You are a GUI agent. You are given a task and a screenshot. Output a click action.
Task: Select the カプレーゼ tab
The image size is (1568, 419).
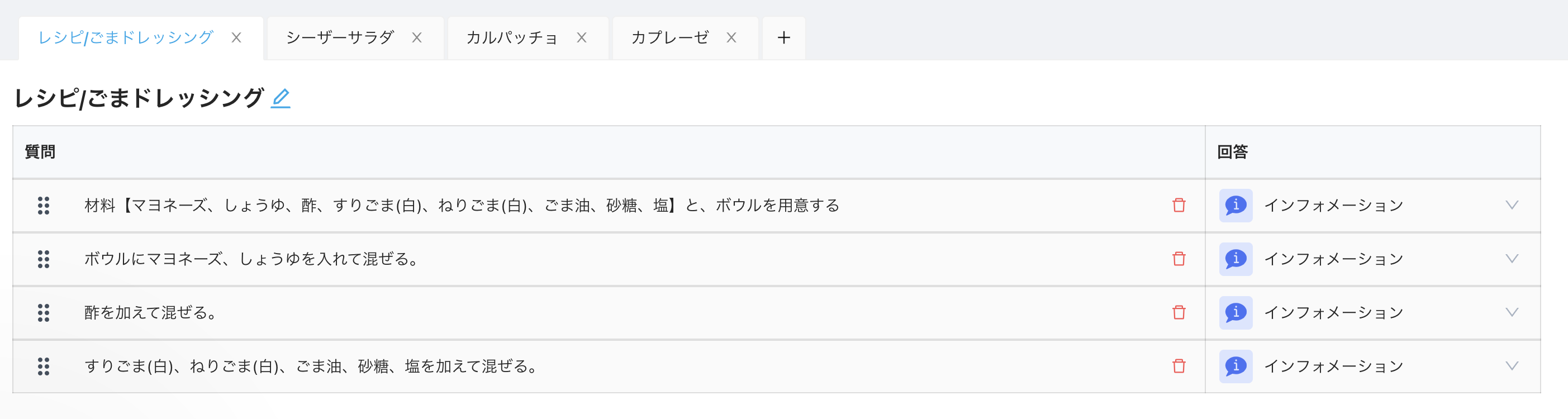coord(669,37)
